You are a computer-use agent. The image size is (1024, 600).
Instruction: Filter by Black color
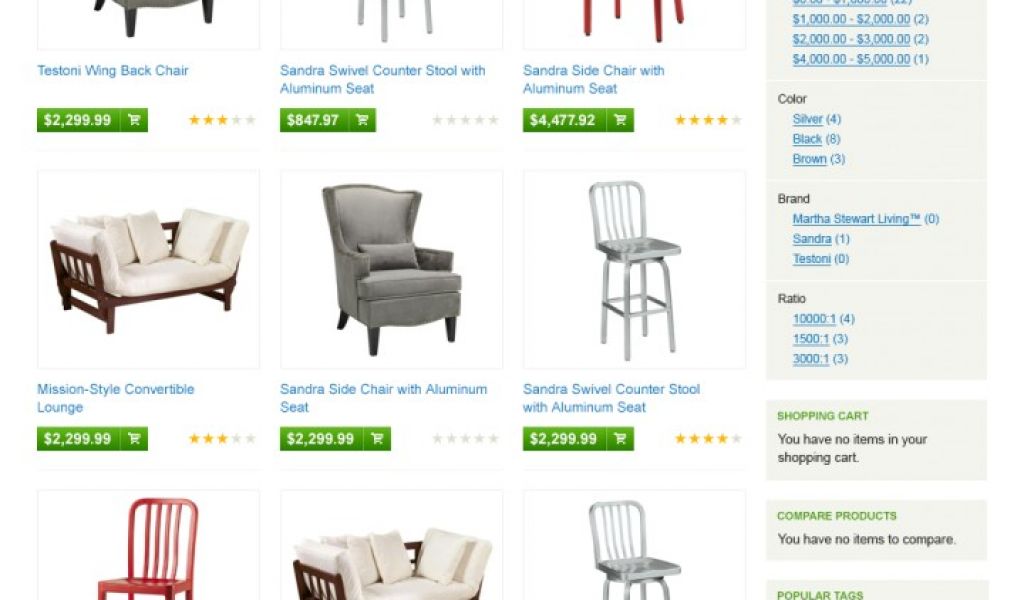[x=807, y=139]
